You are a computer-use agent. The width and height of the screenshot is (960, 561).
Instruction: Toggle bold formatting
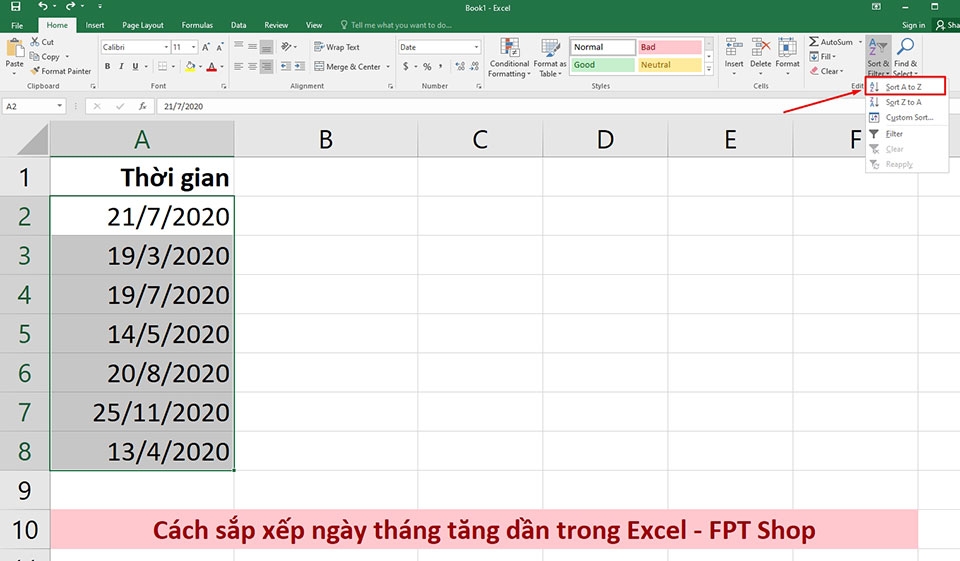[107, 66]
